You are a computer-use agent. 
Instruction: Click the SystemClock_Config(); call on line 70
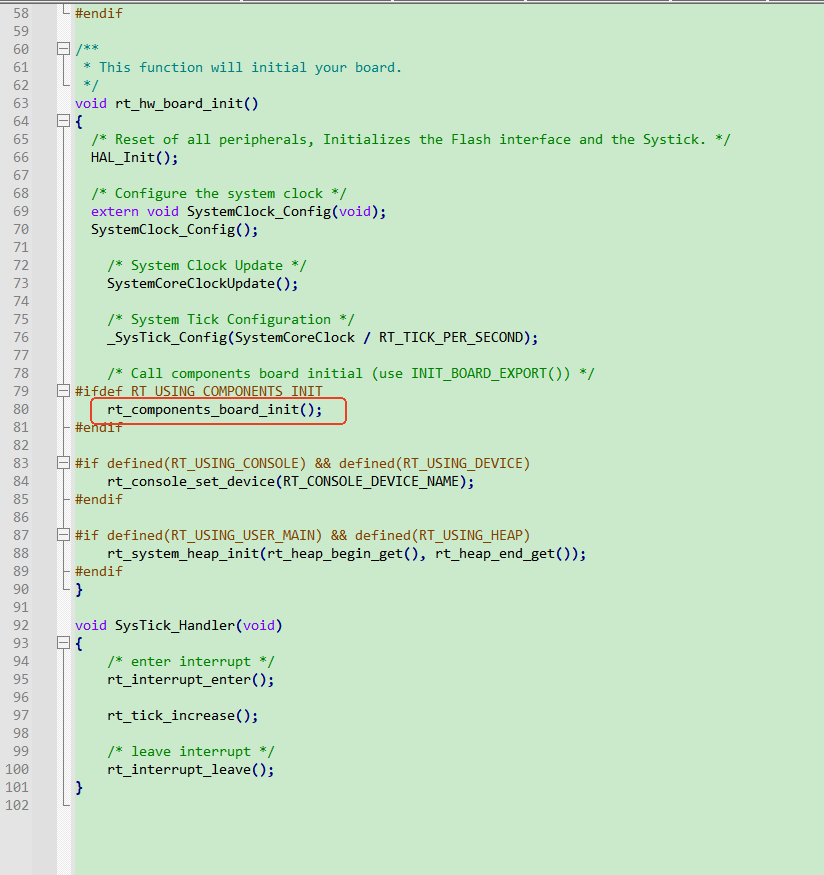point(175,229)
